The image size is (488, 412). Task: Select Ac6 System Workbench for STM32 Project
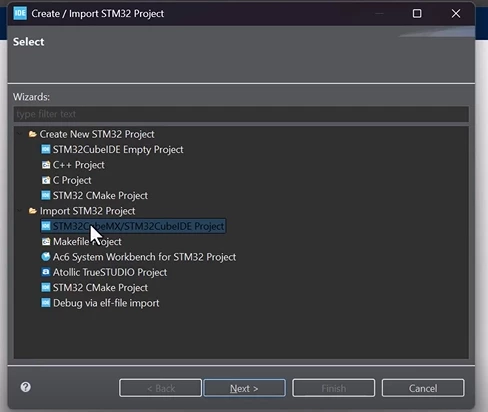click(144, 257)
